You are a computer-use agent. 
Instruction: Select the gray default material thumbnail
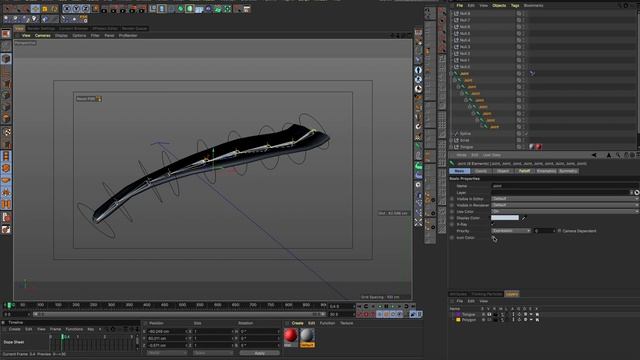[307, 337]
